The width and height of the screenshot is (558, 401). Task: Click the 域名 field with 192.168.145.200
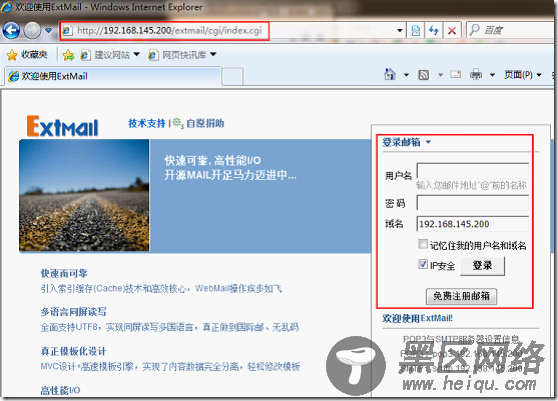click(x=472, y=224)
